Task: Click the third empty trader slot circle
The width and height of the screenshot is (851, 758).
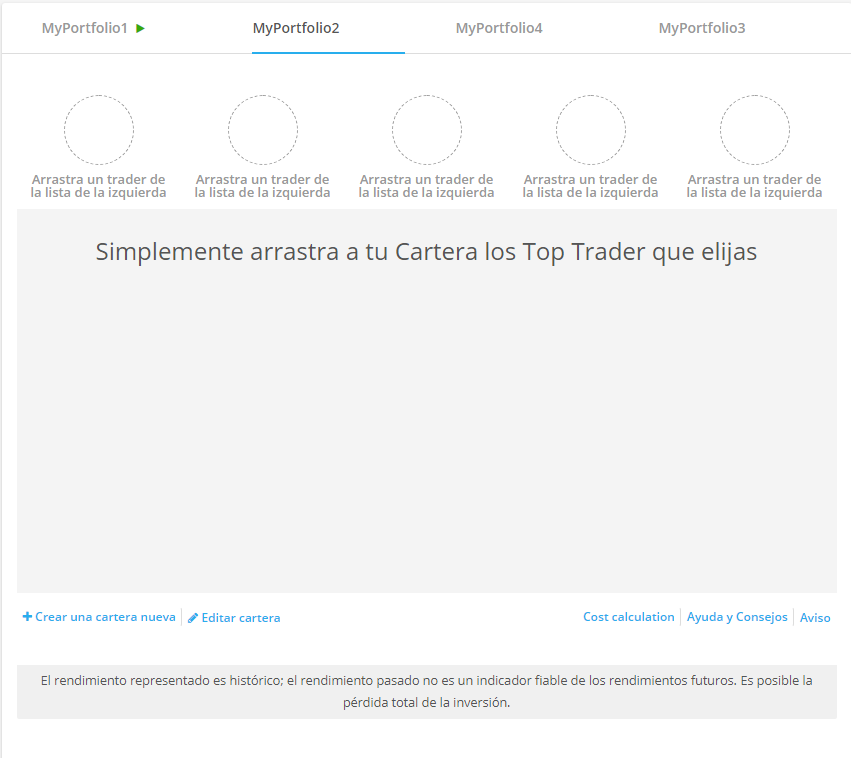Action: tap(427, 130)
